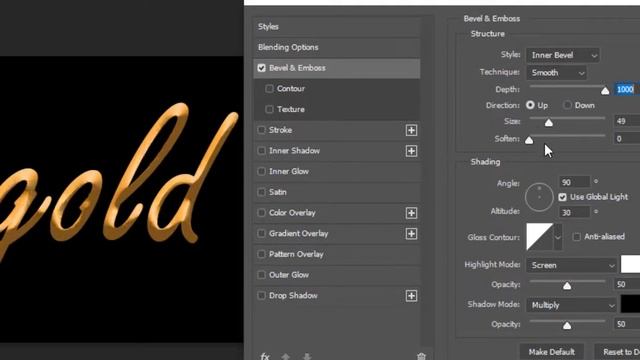Open the Highlight Mode dropdown showing Screen
The image size is (640, 360).
tap(571, 265)
